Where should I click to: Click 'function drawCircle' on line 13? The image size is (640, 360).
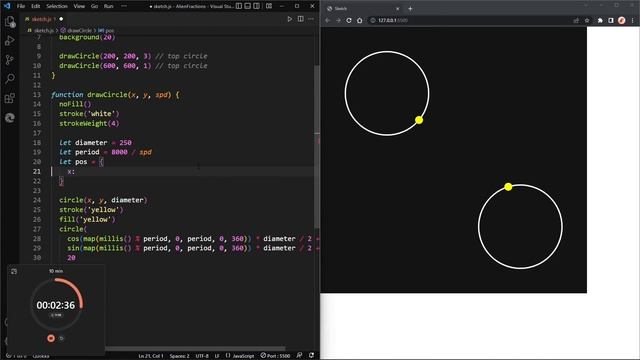coord(89,95)
